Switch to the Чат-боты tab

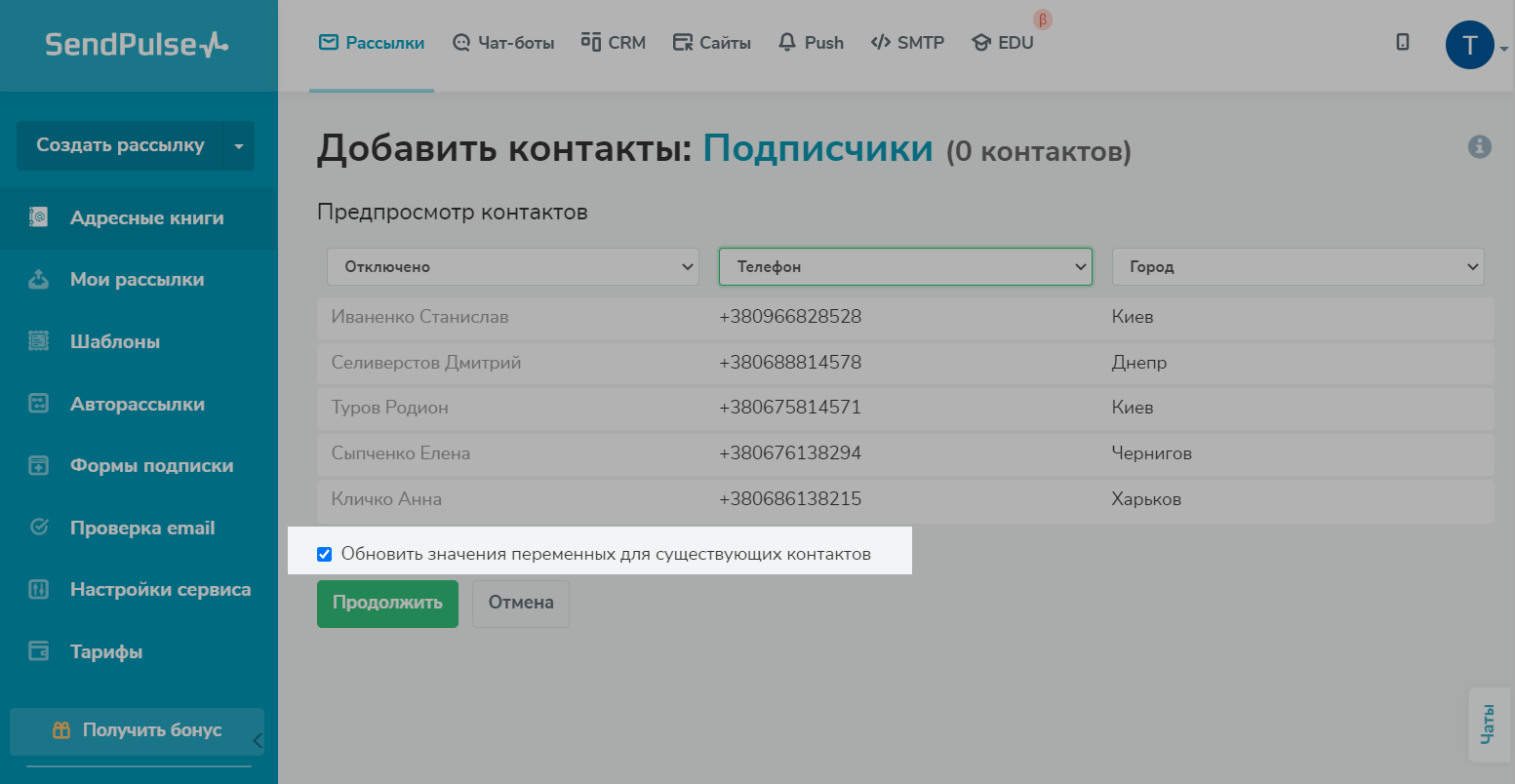pos(503,43)
